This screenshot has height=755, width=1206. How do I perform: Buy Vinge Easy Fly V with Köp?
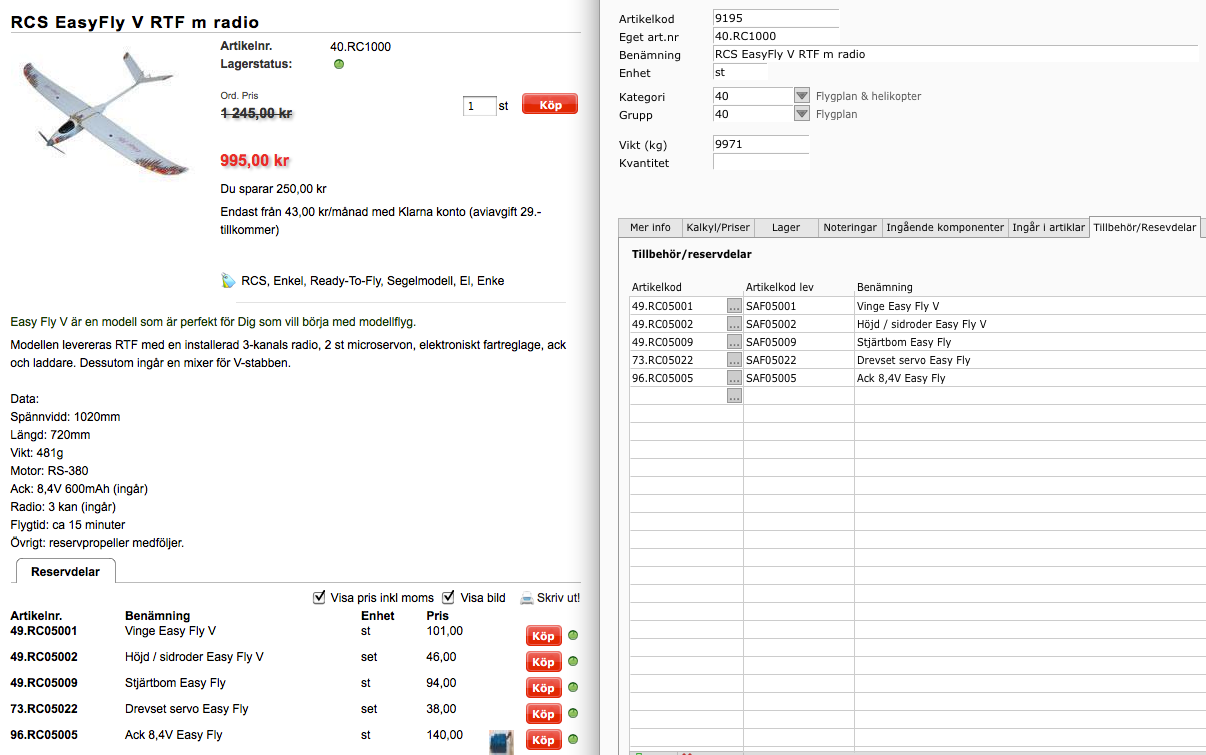(x=543, y=636)
